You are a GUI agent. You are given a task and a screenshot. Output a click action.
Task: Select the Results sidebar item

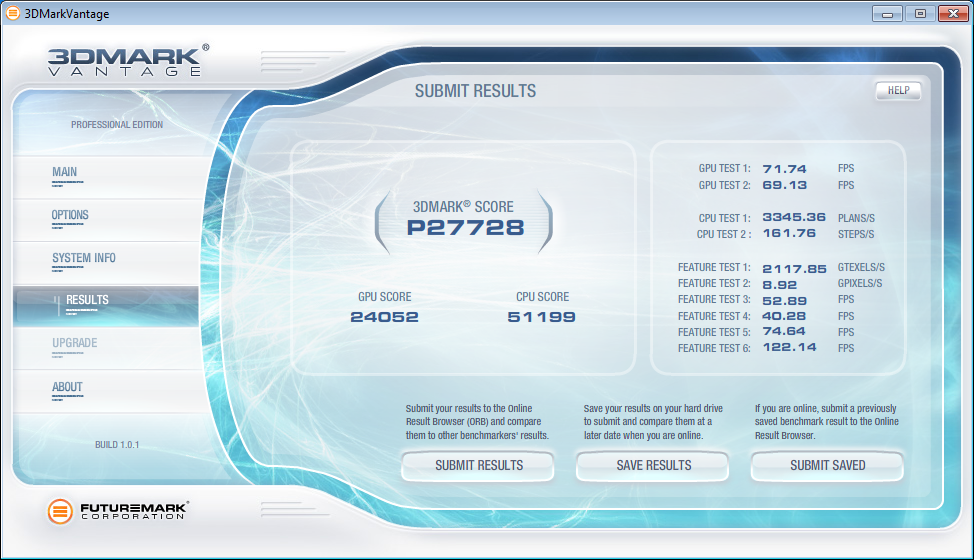click(88, 300)
